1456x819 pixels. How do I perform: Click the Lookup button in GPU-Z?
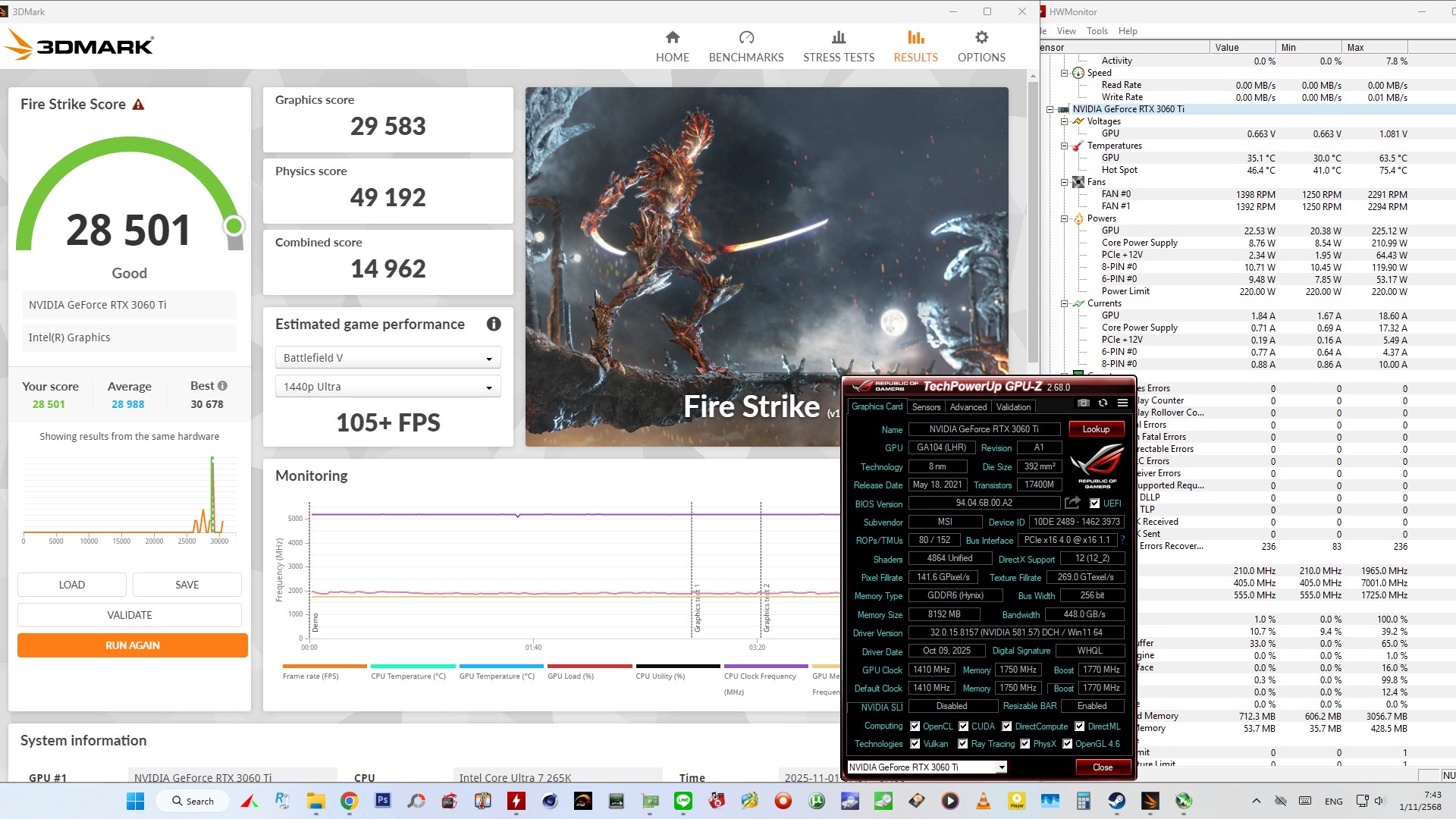[1095, 429]
